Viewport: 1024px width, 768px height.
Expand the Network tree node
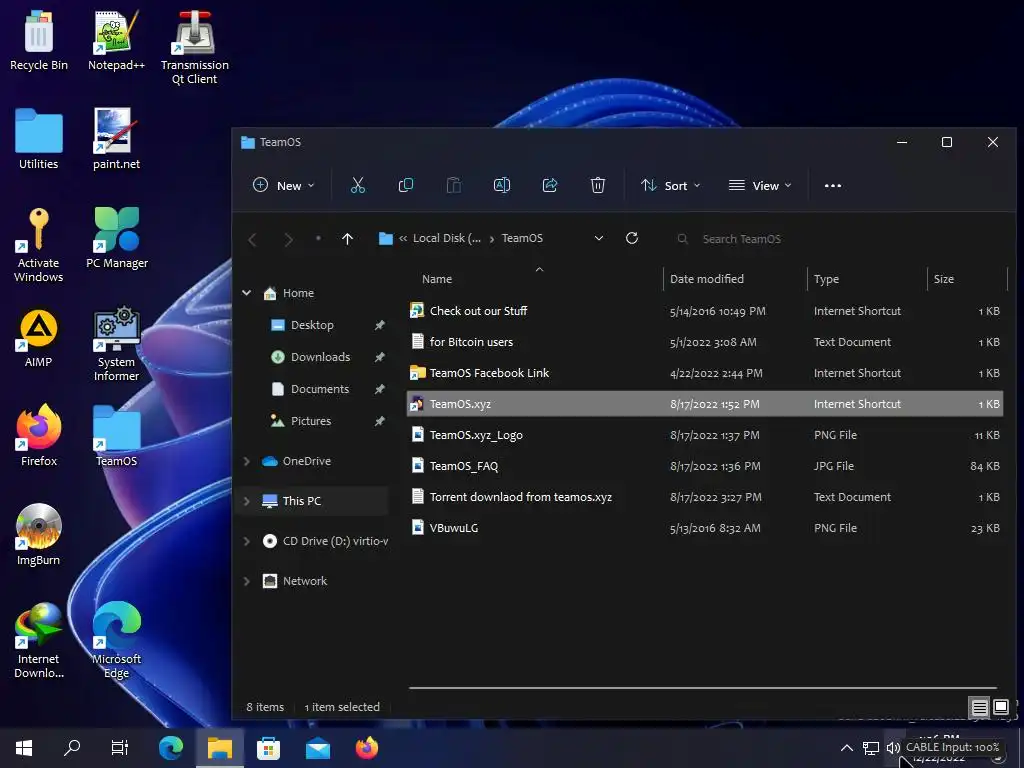[247, 581]
